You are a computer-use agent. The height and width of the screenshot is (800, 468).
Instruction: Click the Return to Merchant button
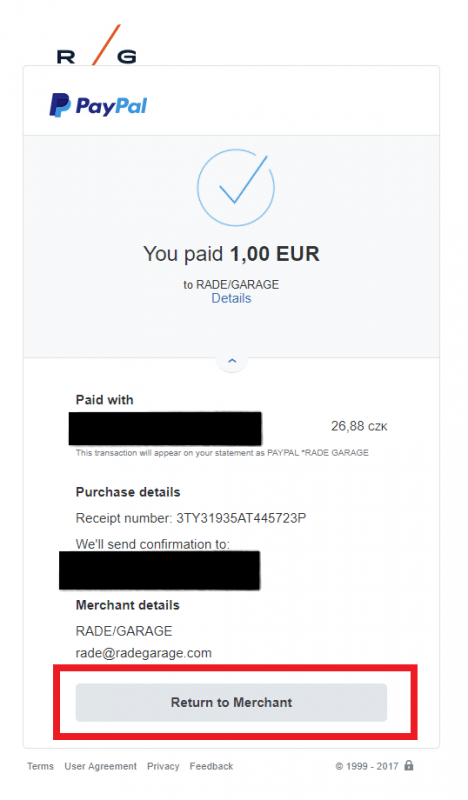[x=231, y=703]
